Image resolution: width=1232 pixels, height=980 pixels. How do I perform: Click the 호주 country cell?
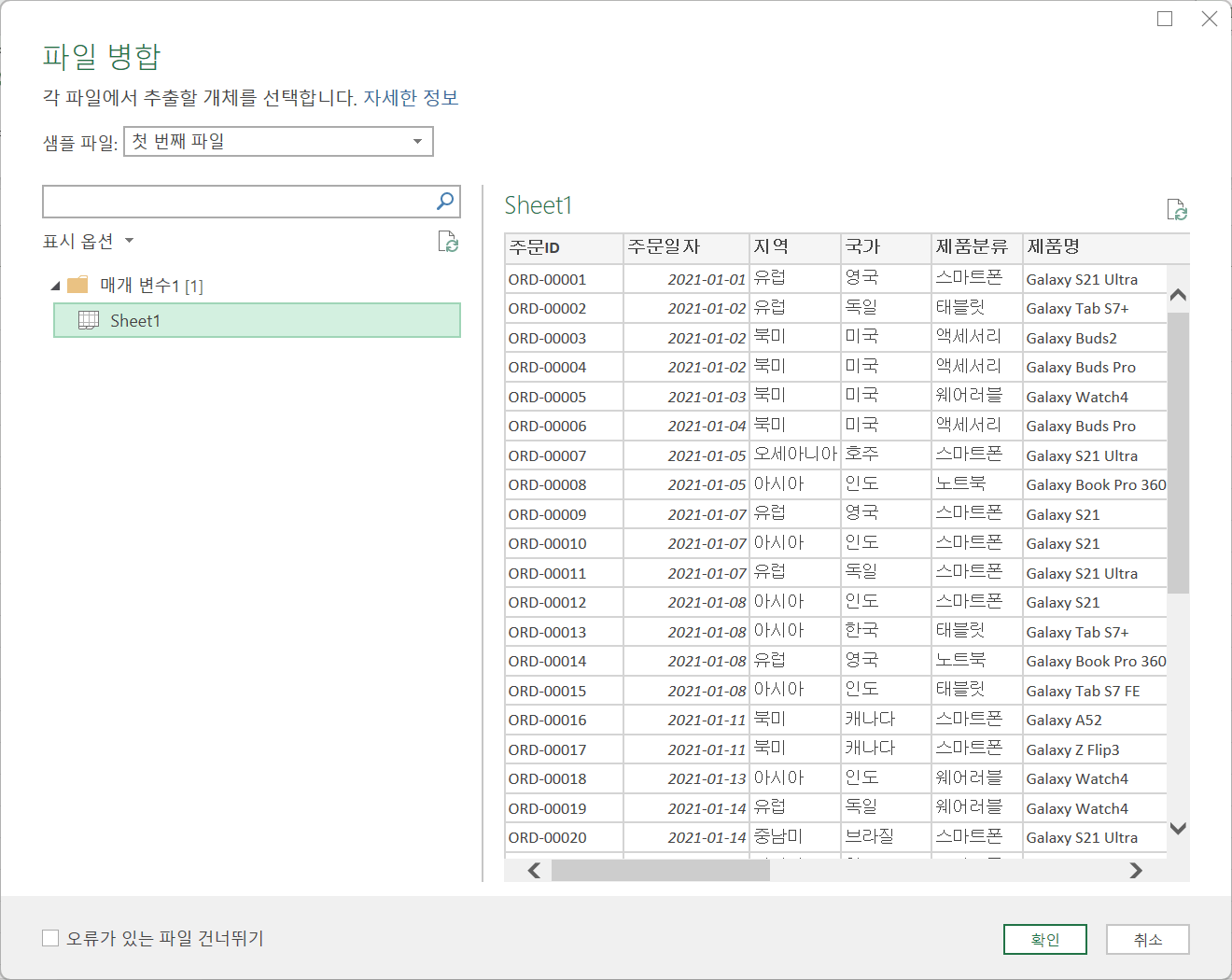tap(886, 455)
